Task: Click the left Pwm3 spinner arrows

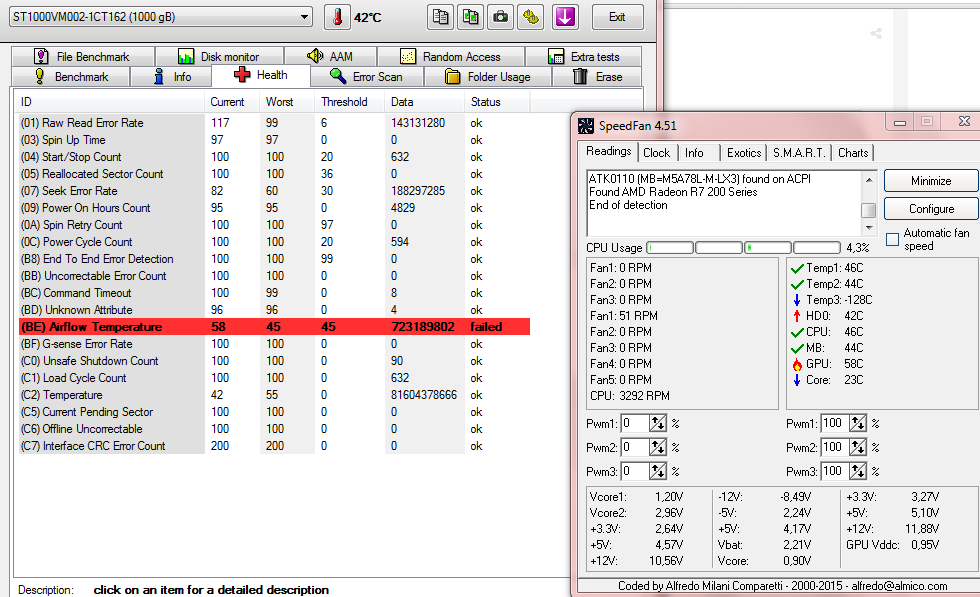Action: click(658, 471)
